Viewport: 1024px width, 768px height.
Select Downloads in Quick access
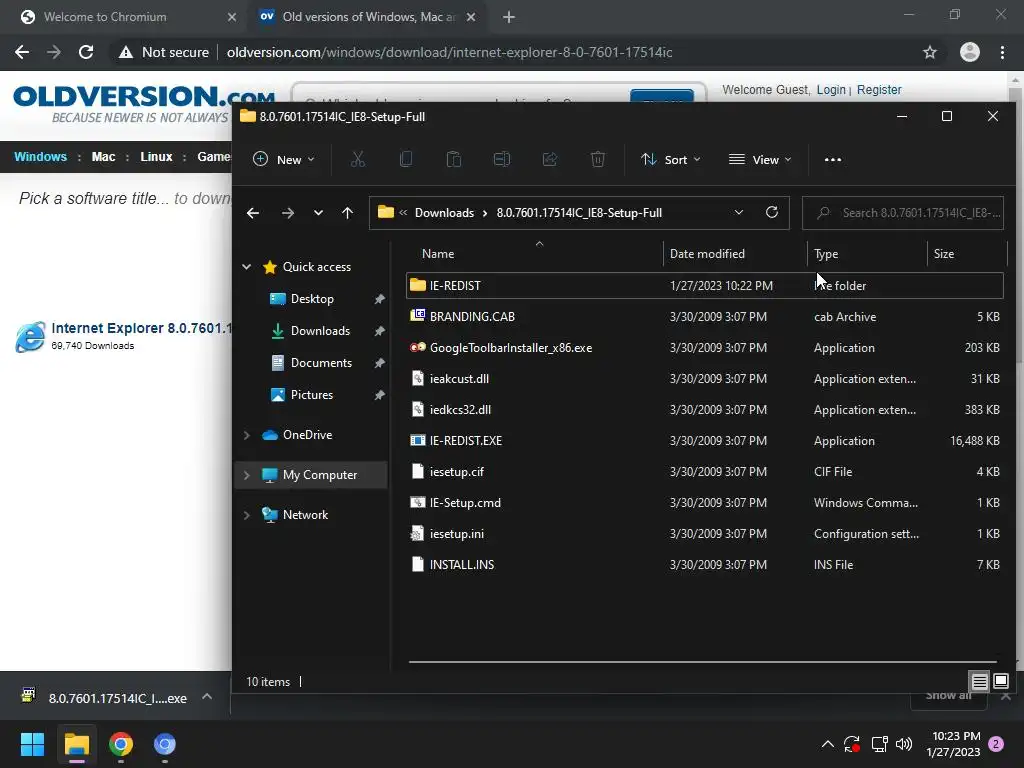click(320, 330)
